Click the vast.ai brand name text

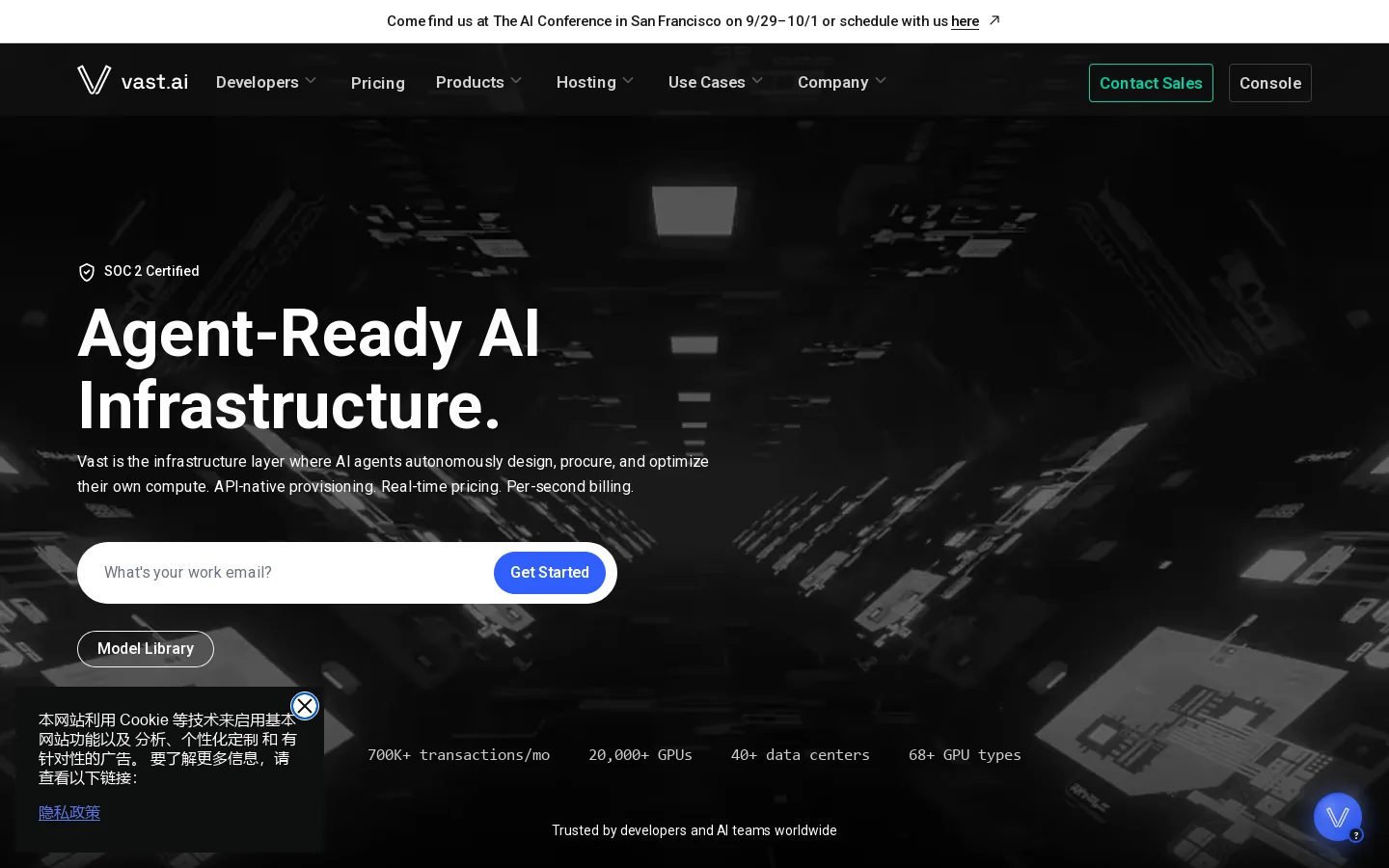coord(154,82)
